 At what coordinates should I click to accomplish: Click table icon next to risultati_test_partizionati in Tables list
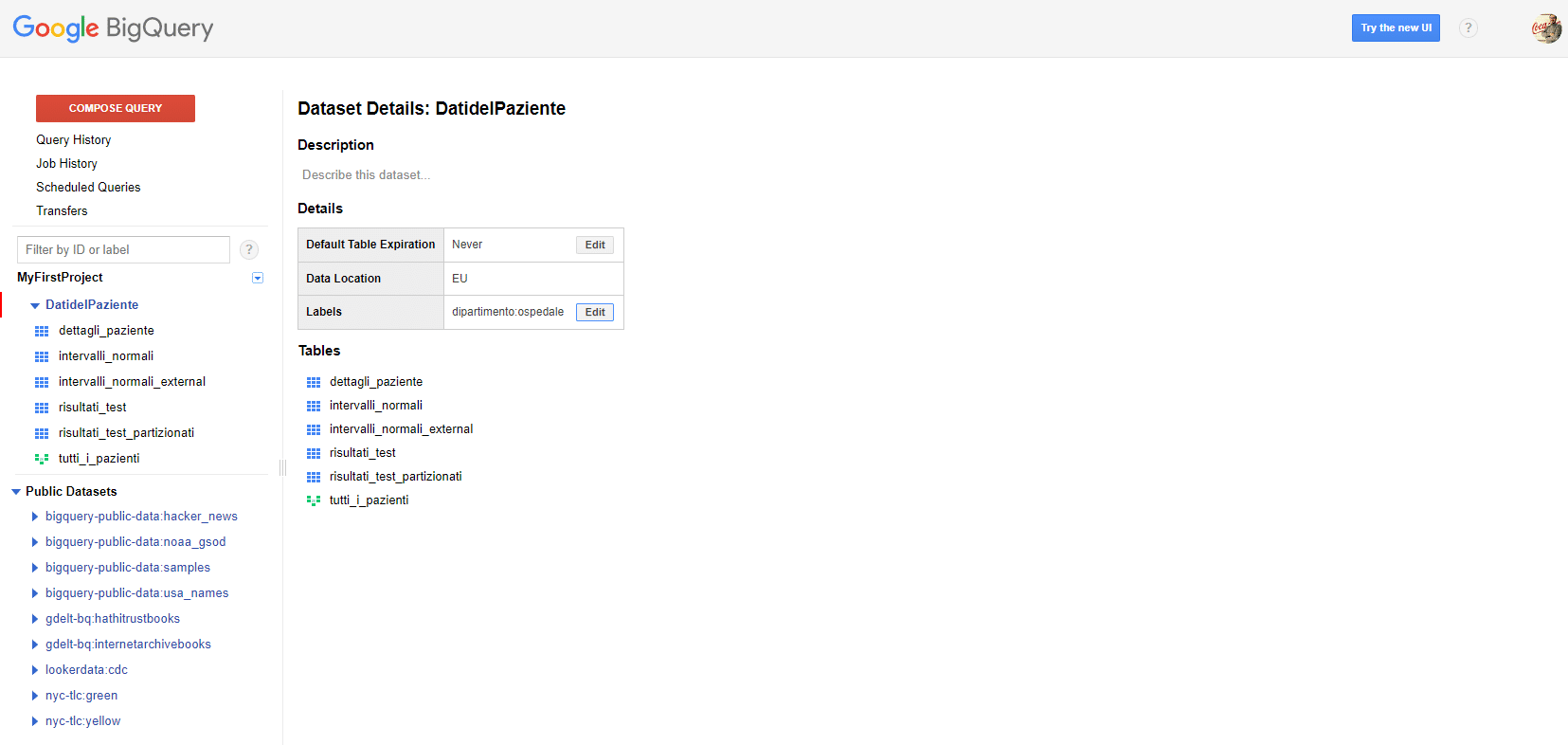click(314, 477)
